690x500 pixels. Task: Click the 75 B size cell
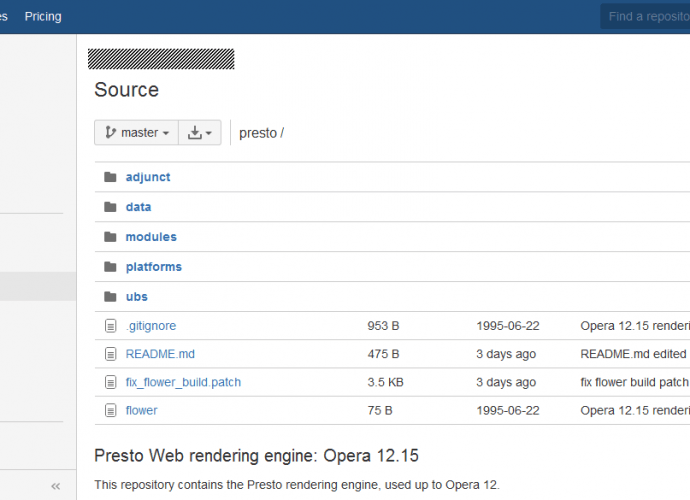point(380,410)
